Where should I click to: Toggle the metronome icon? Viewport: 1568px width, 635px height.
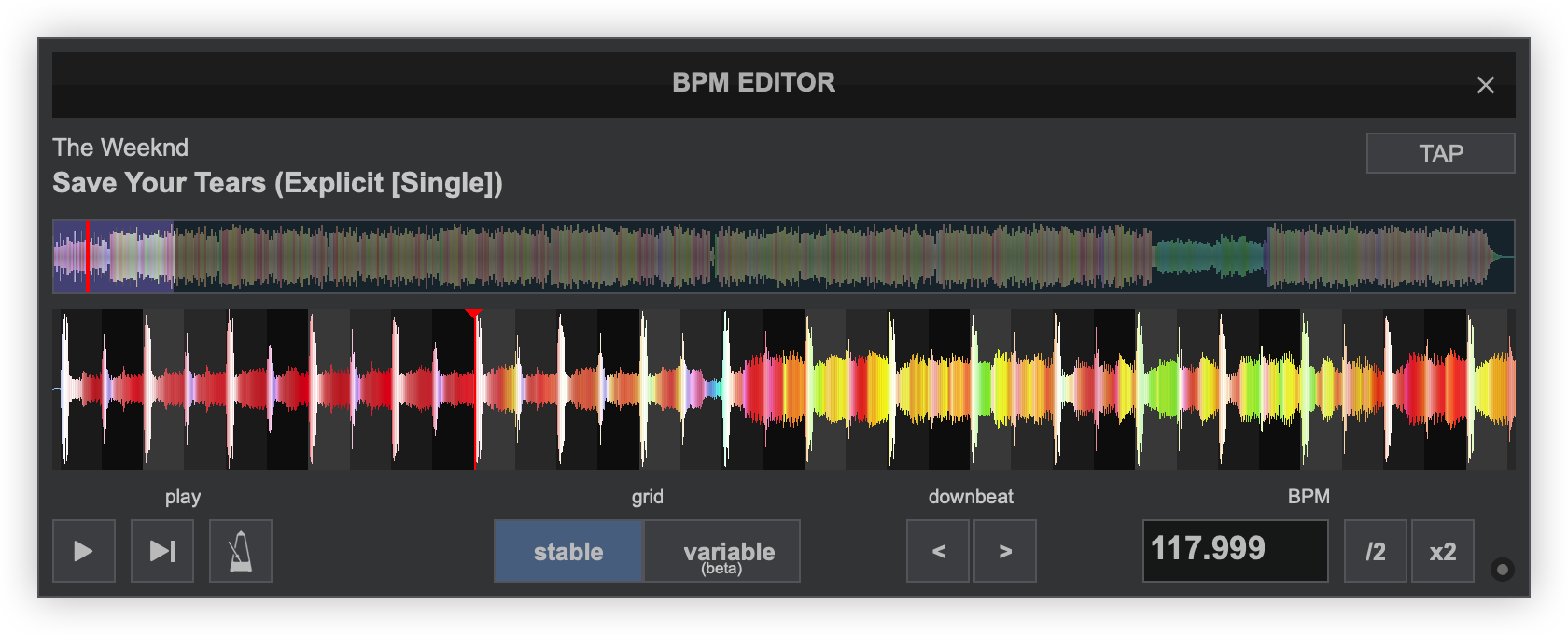click(241, 551)
